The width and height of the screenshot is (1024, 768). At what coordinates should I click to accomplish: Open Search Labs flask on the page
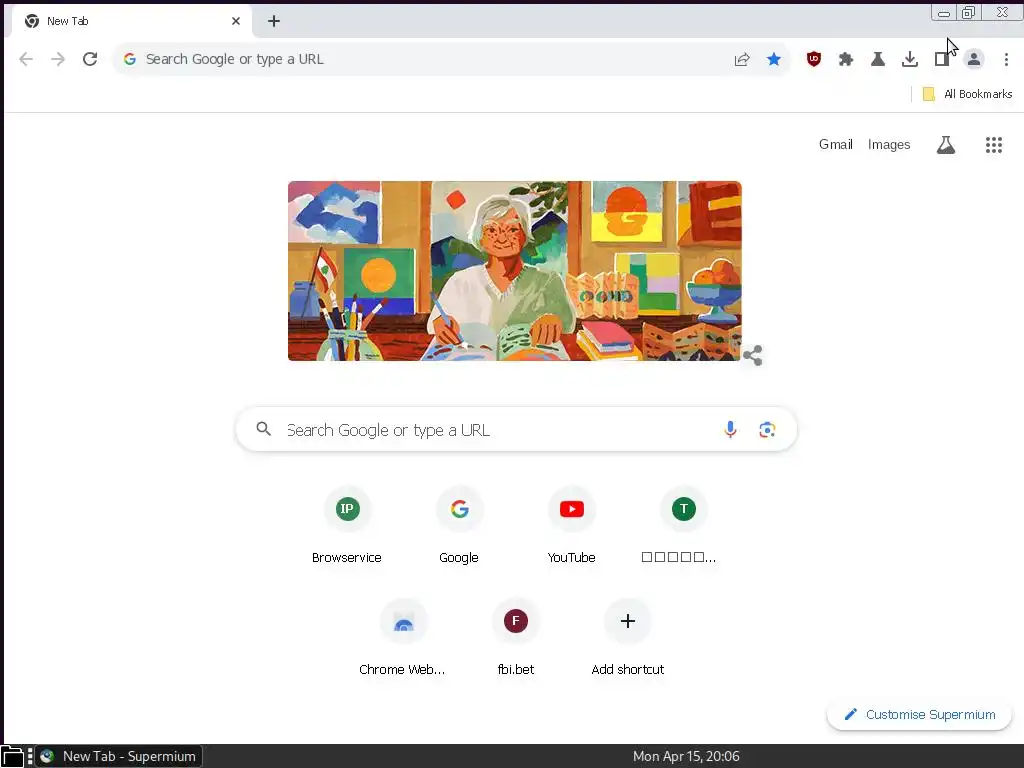point(946,145)
